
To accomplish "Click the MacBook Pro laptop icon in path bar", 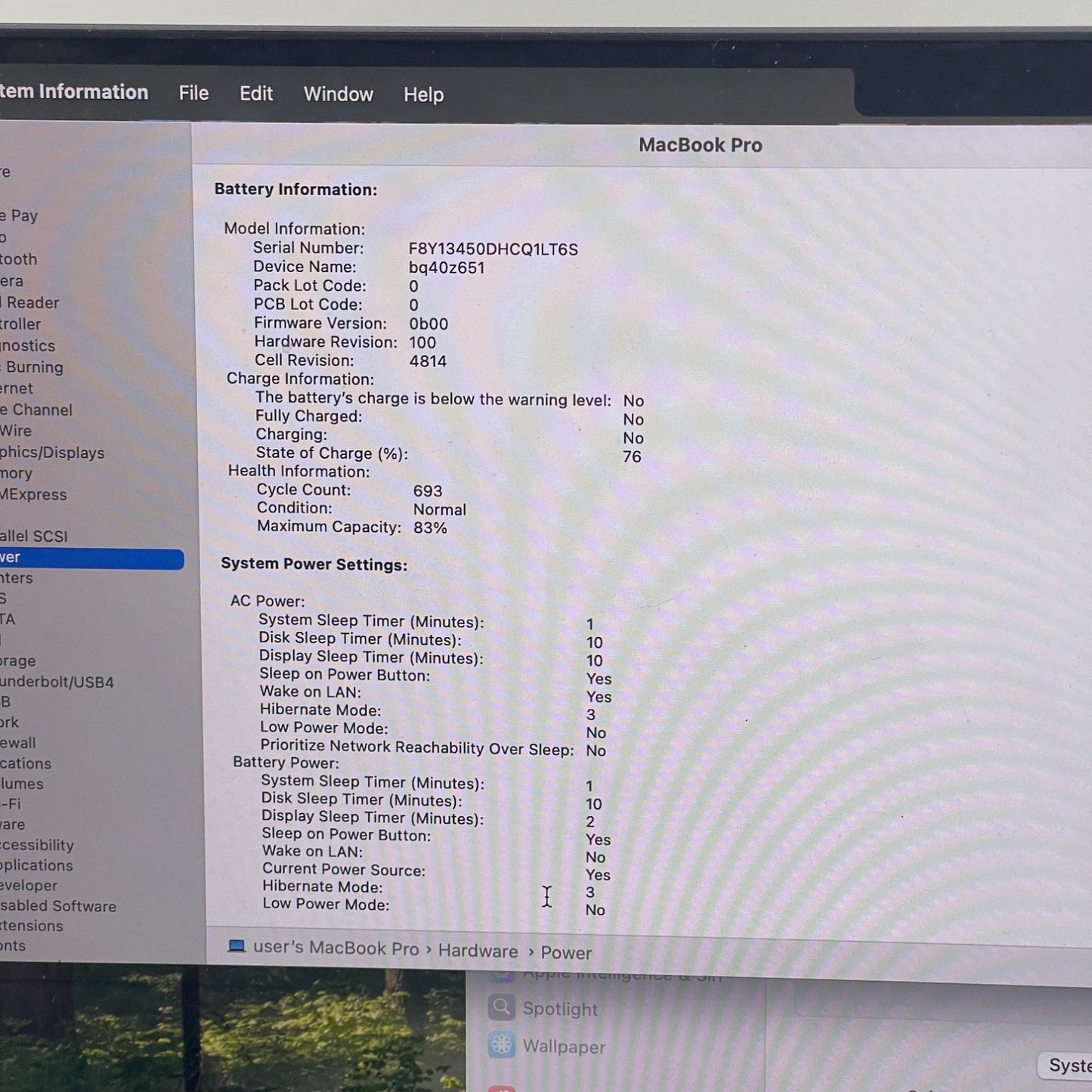I will 237,946.
